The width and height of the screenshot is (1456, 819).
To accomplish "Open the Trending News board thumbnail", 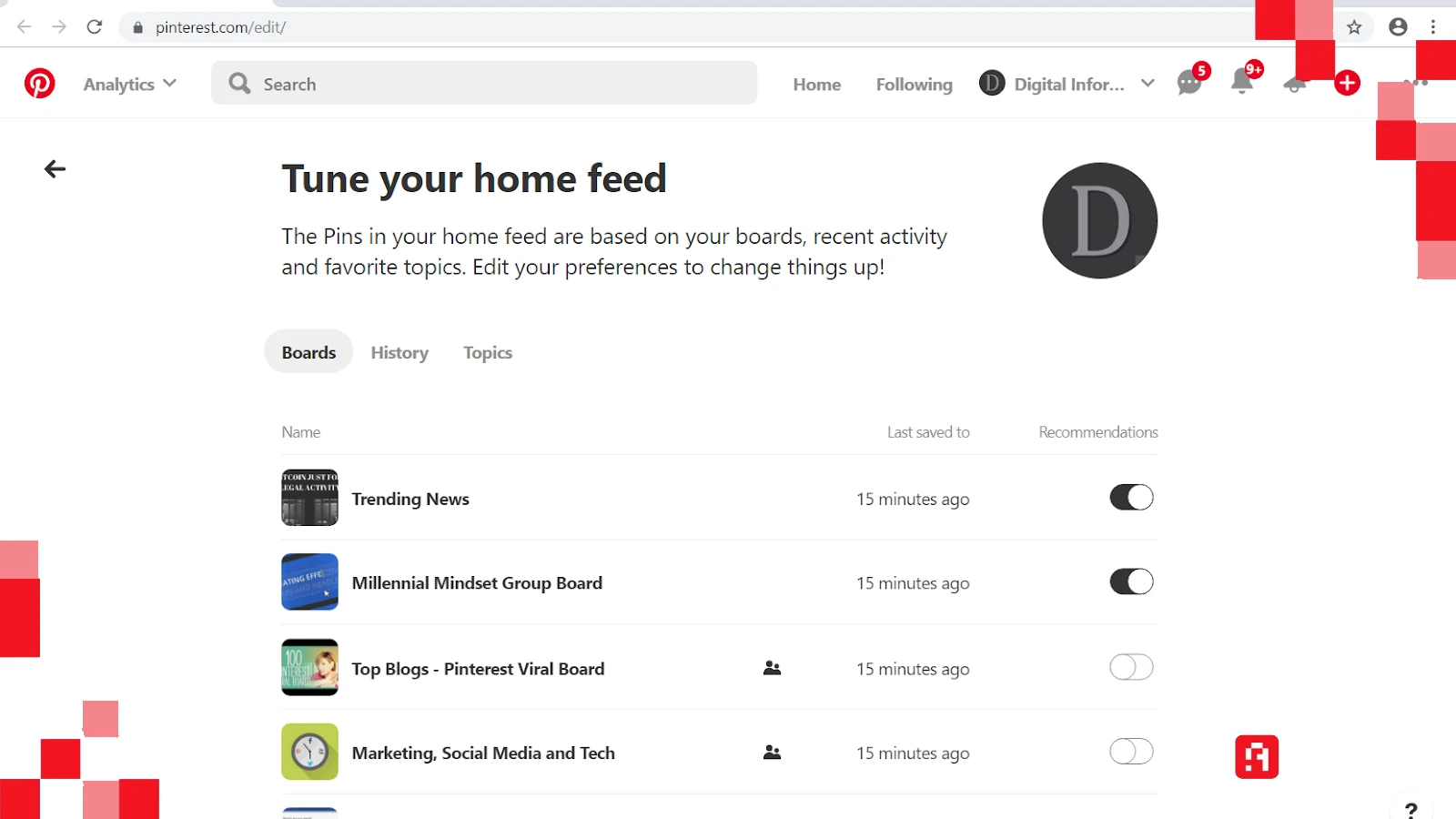I will point(309,498).
